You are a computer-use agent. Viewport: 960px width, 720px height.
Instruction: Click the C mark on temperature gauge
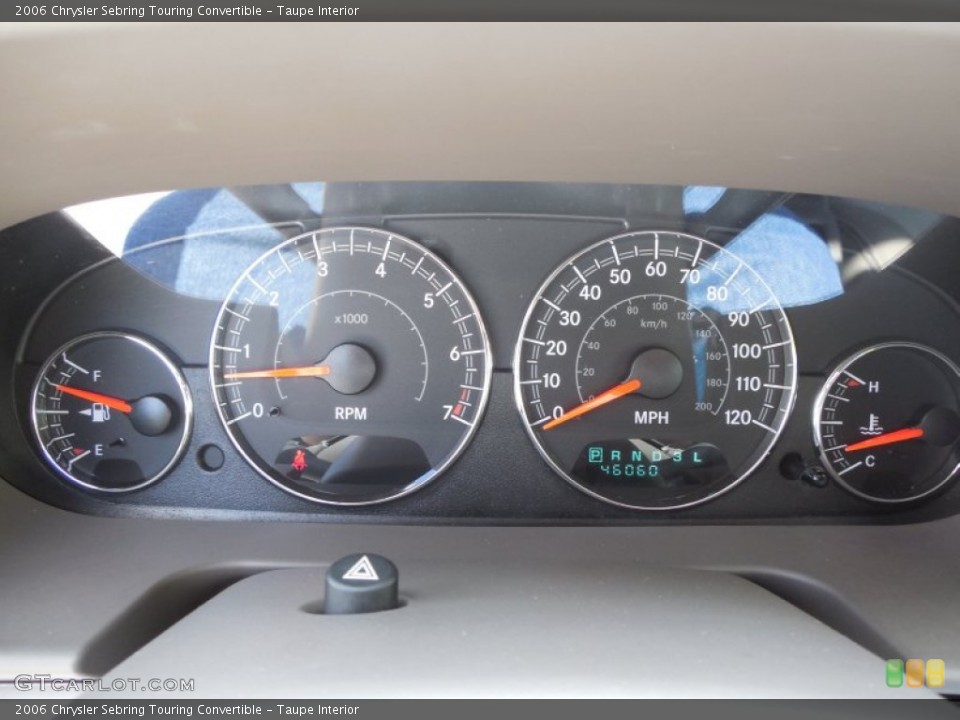(x=870, y=462)
